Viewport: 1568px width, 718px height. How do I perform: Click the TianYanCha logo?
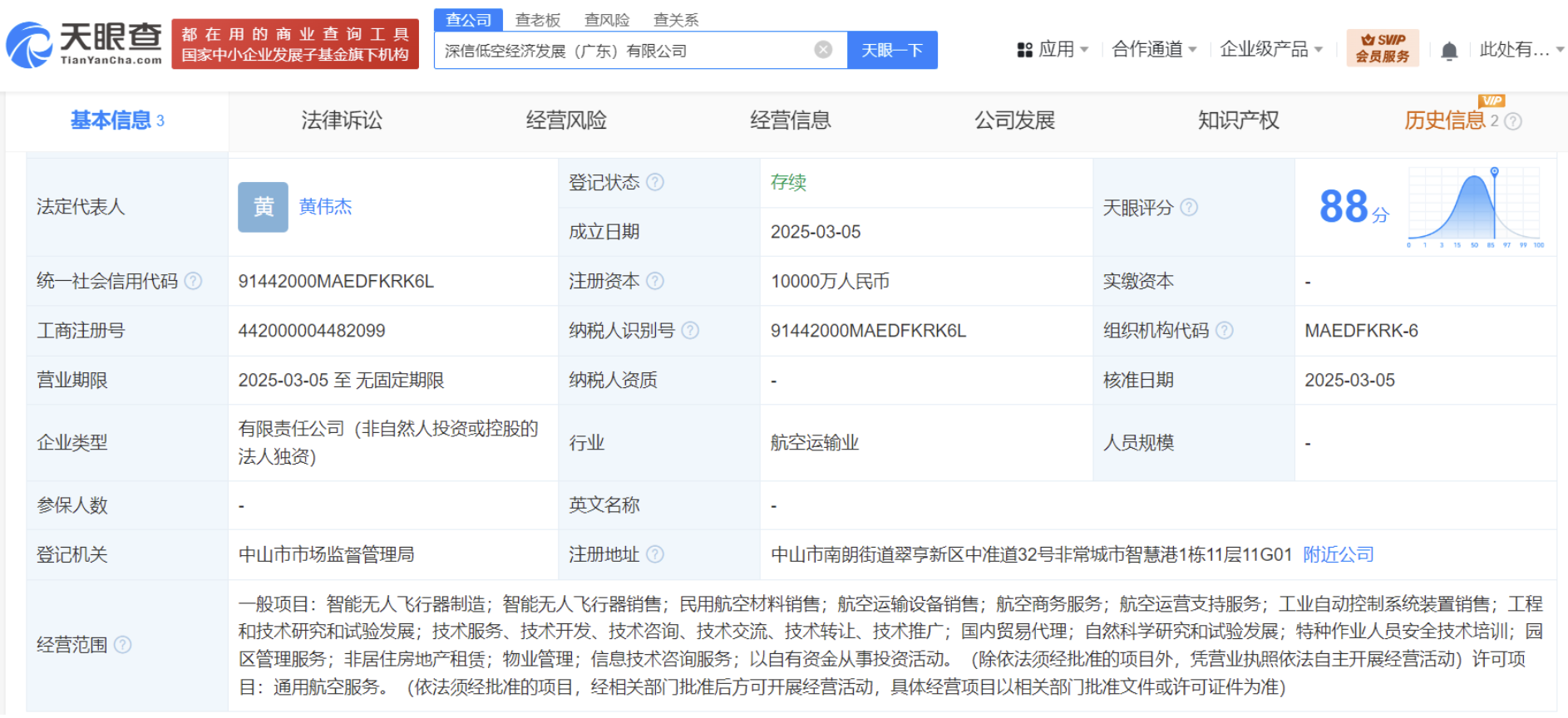[x=84, y=45]
